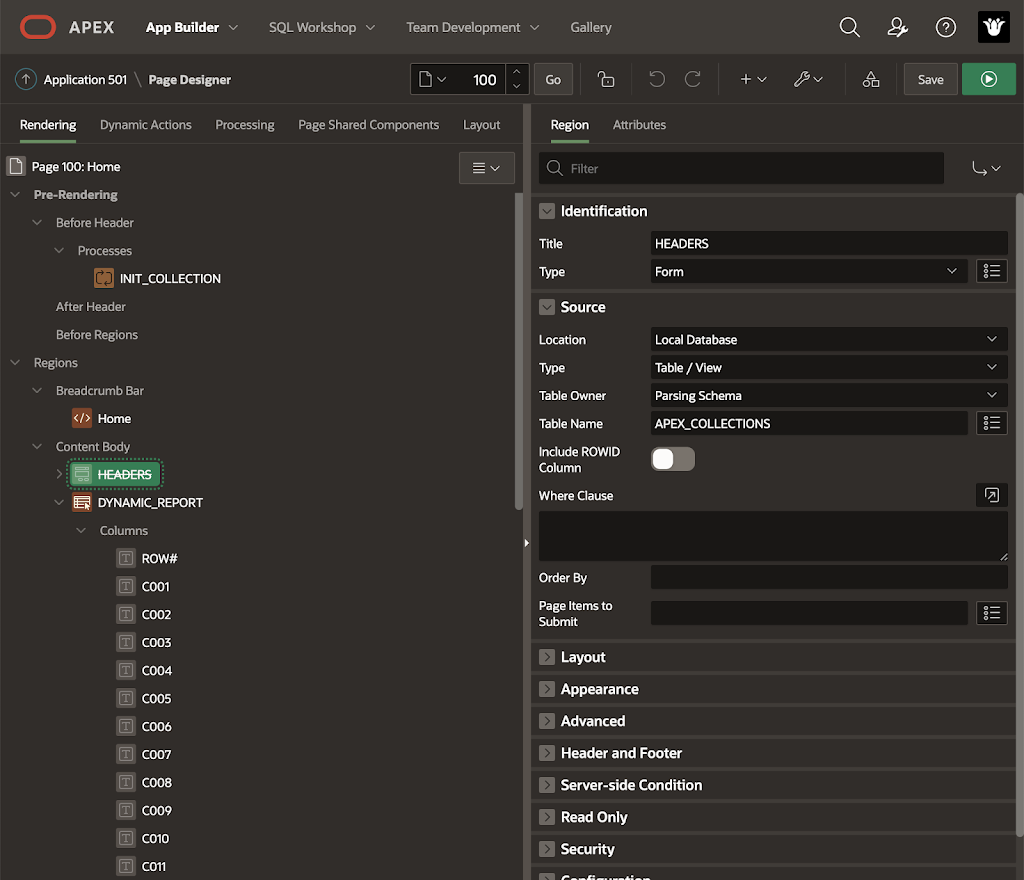
Task: Run the page with the green play button
Action: tap(988, 79)
